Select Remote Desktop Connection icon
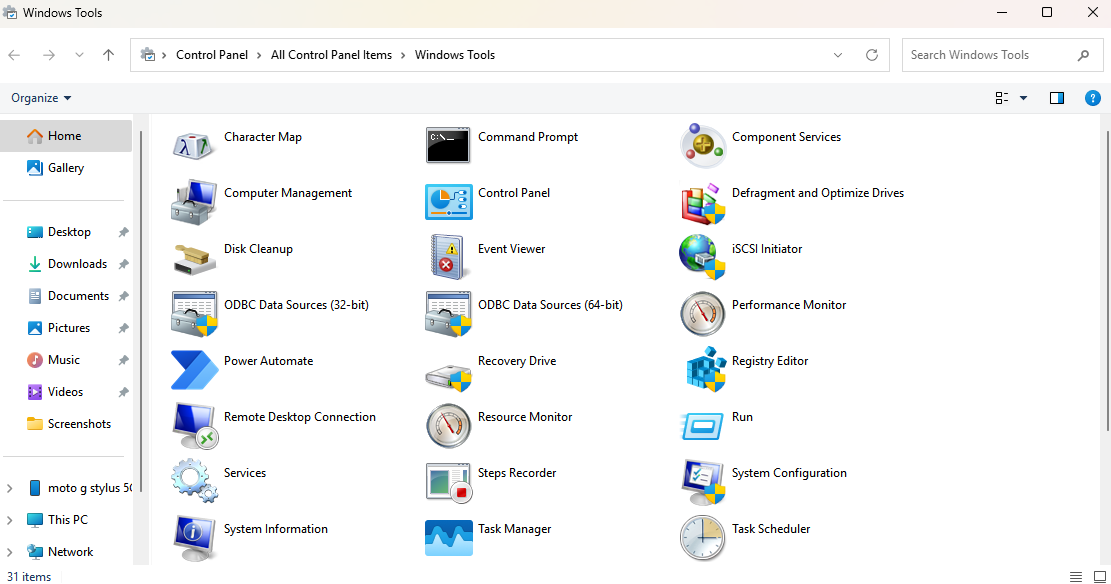1111x584 pixels. (194, 425)
